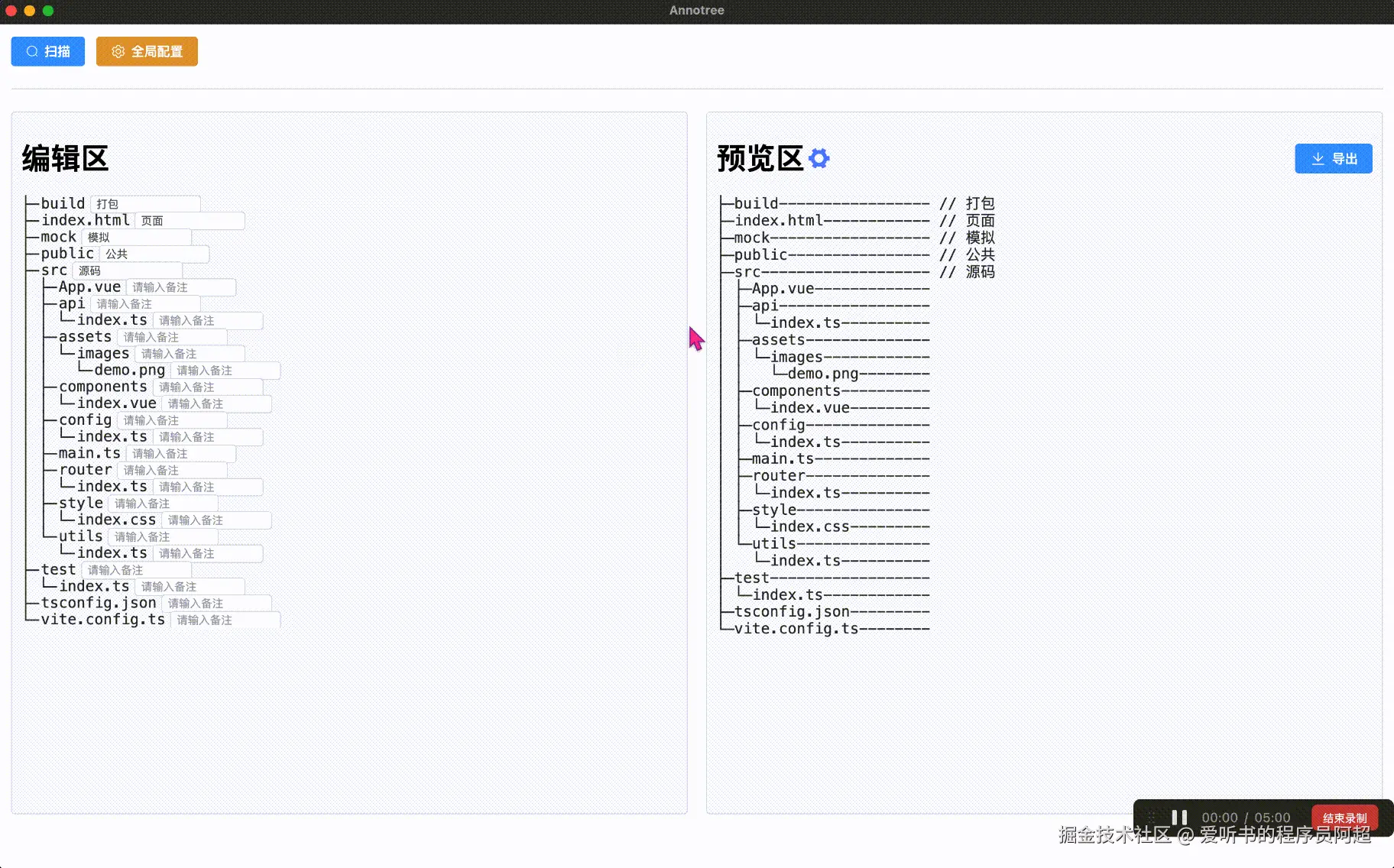1394x868 pixels.
Task: Click tsconfig.json line in preview area
Action: pos(825,611)
